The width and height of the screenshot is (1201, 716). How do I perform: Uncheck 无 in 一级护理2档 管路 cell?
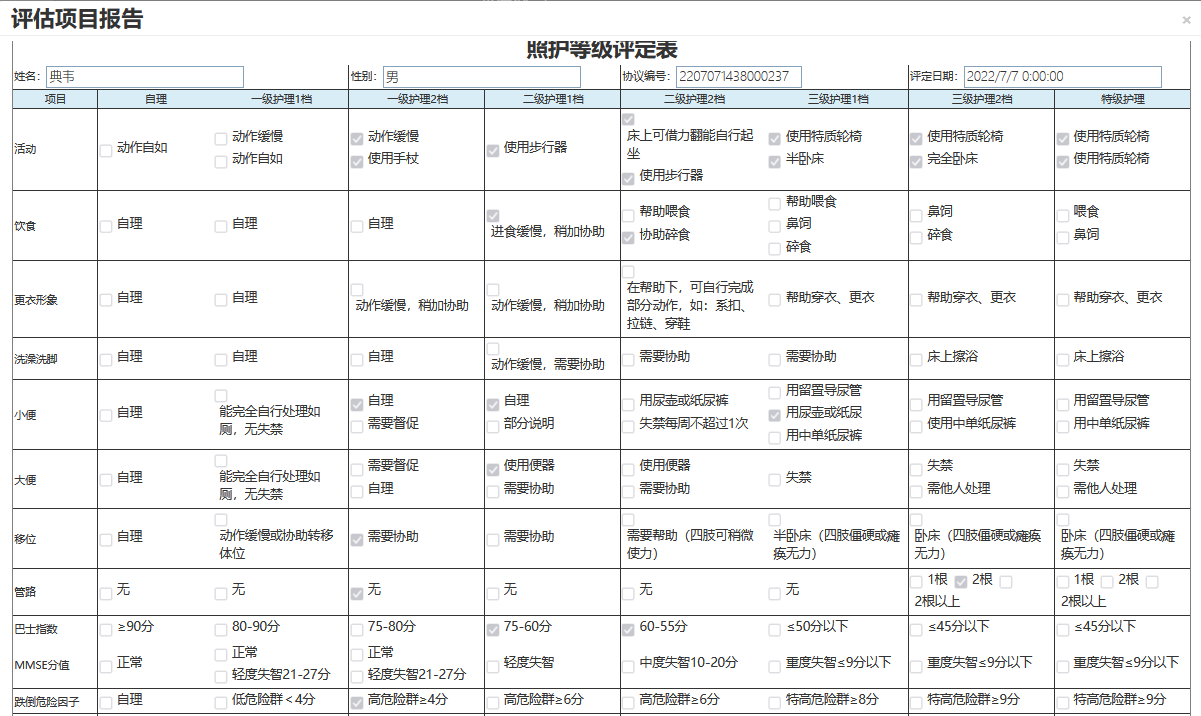coord(357,594)
